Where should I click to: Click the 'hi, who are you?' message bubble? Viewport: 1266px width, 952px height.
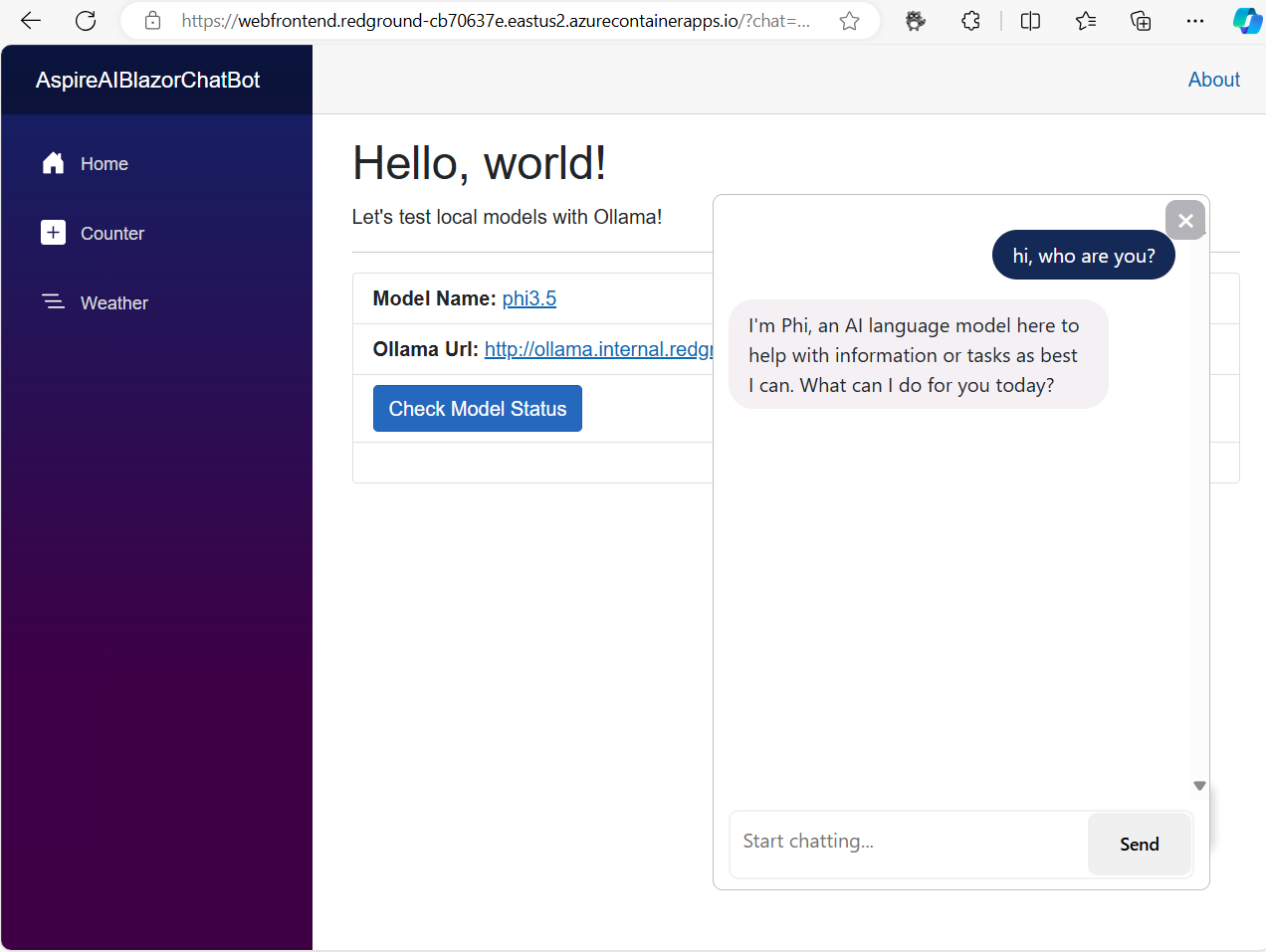(1084, 256)
